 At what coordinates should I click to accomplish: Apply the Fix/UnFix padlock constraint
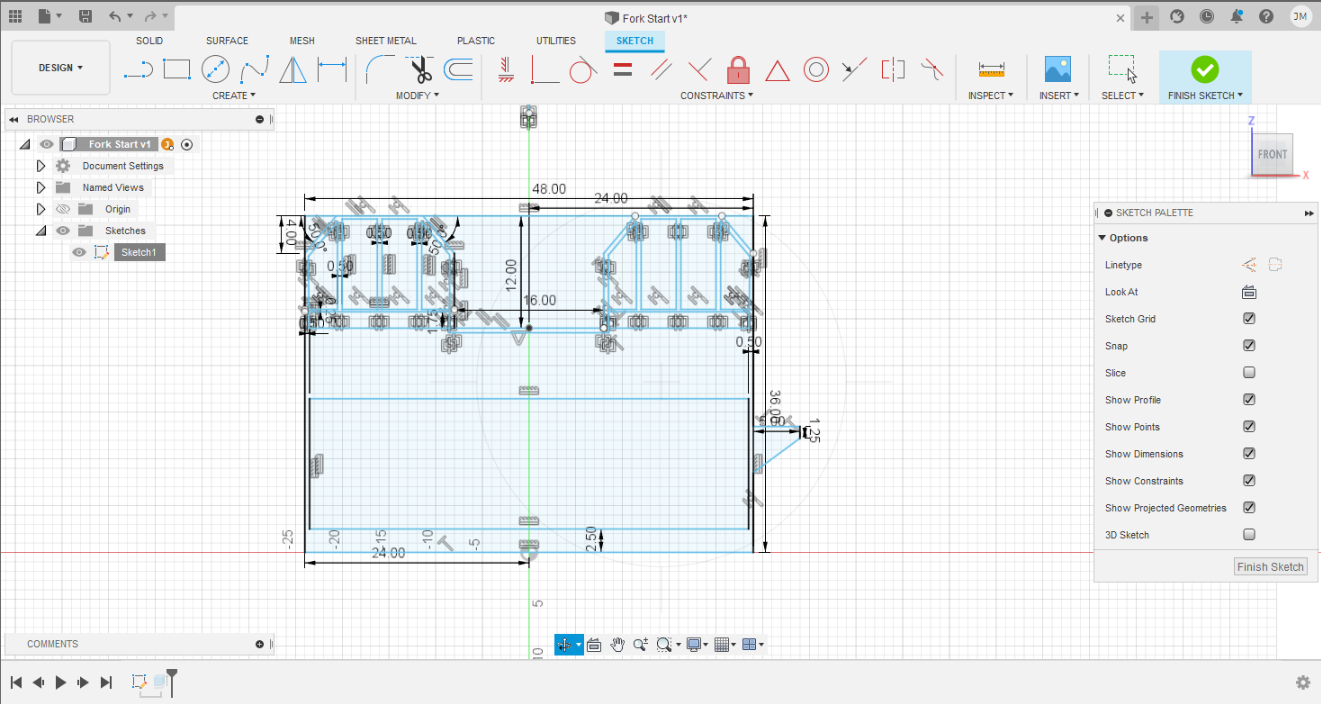coord(737,70)
